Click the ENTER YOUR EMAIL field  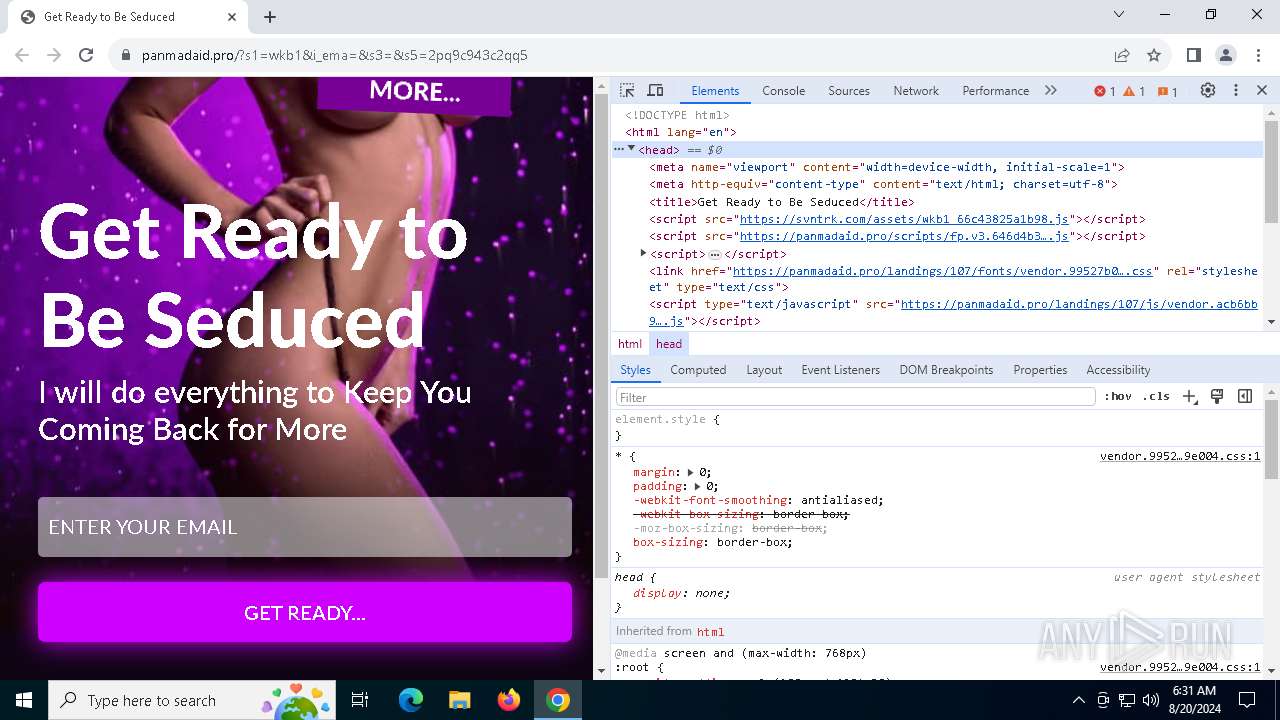coord(305,527)
